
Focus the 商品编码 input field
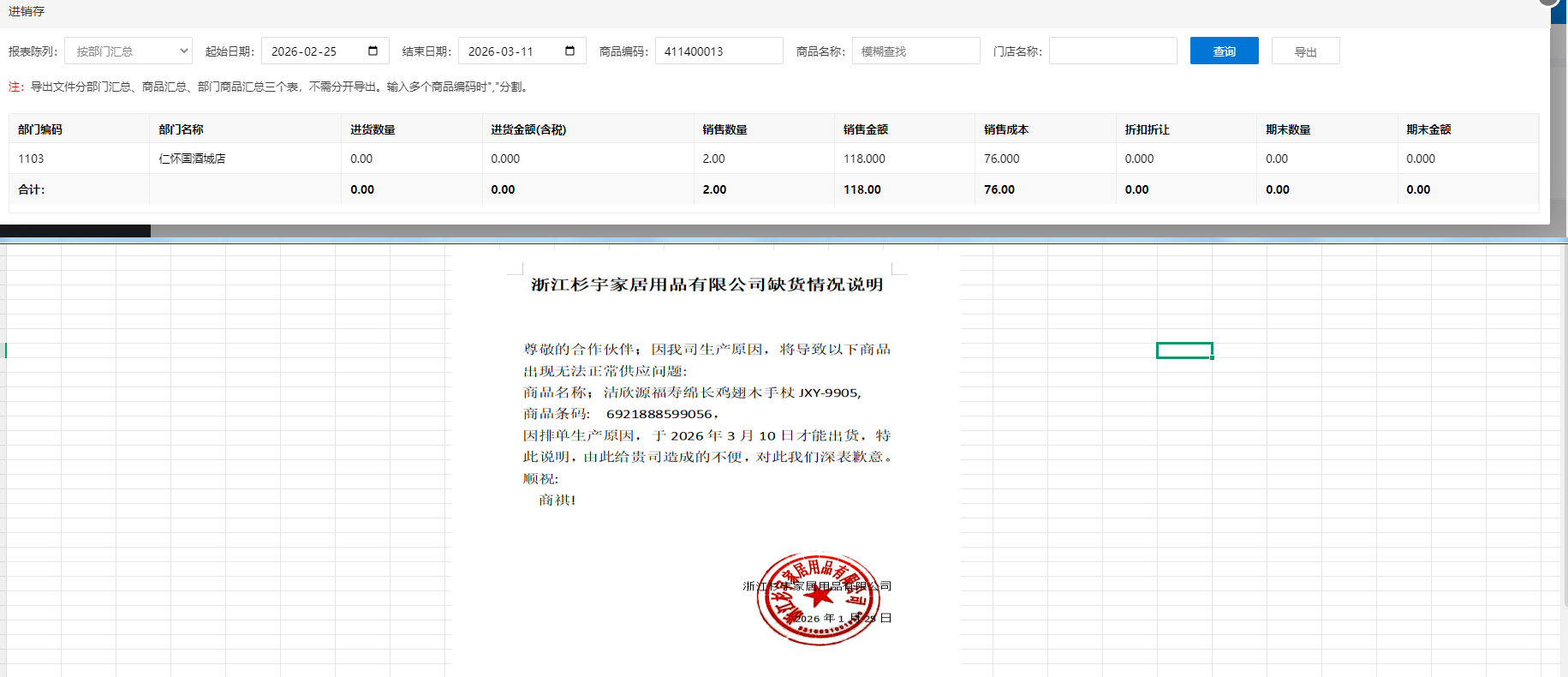pyautogui.click(x=718, y=51)
